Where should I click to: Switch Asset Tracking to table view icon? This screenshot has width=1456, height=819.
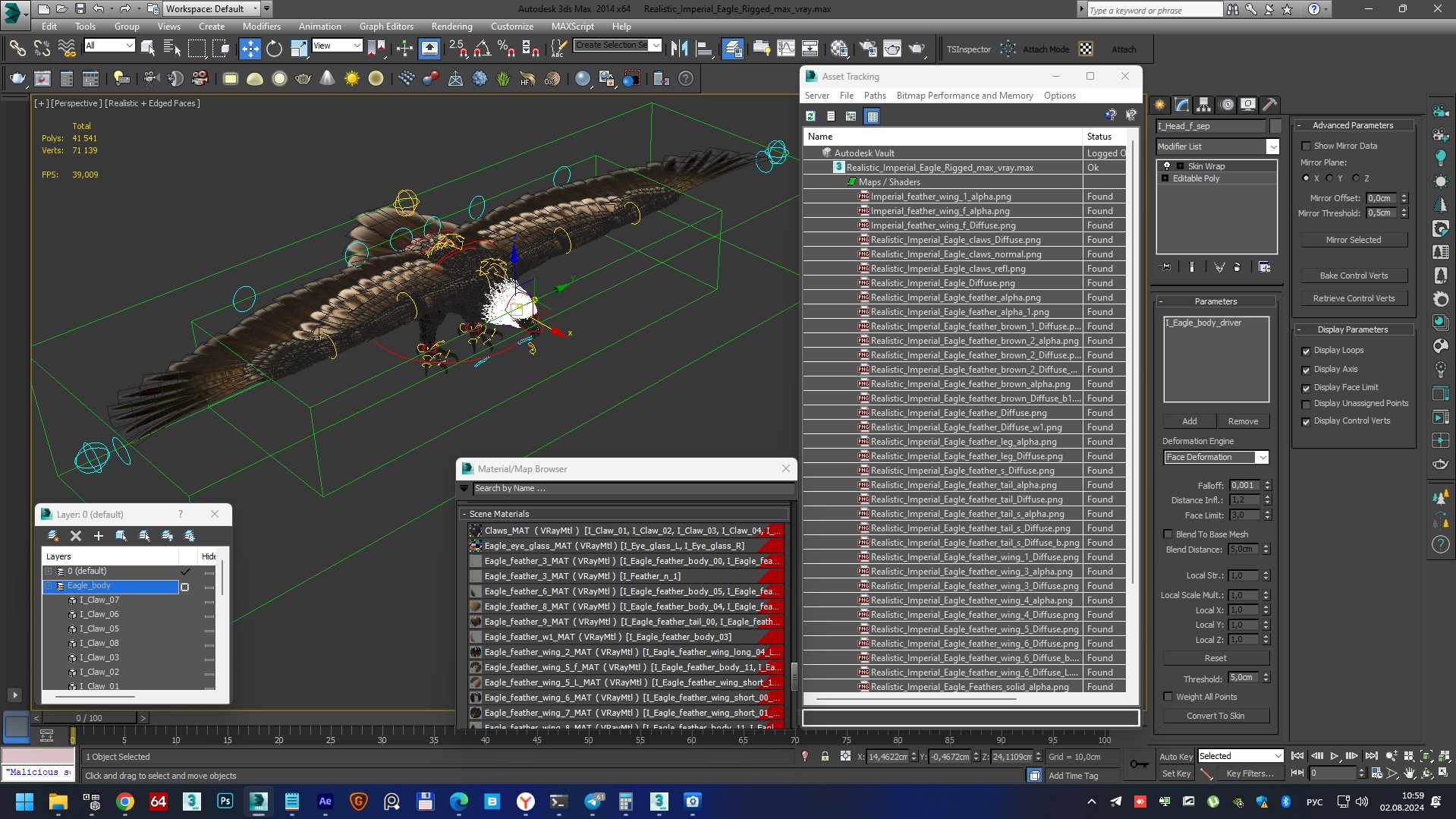(873, 116)
